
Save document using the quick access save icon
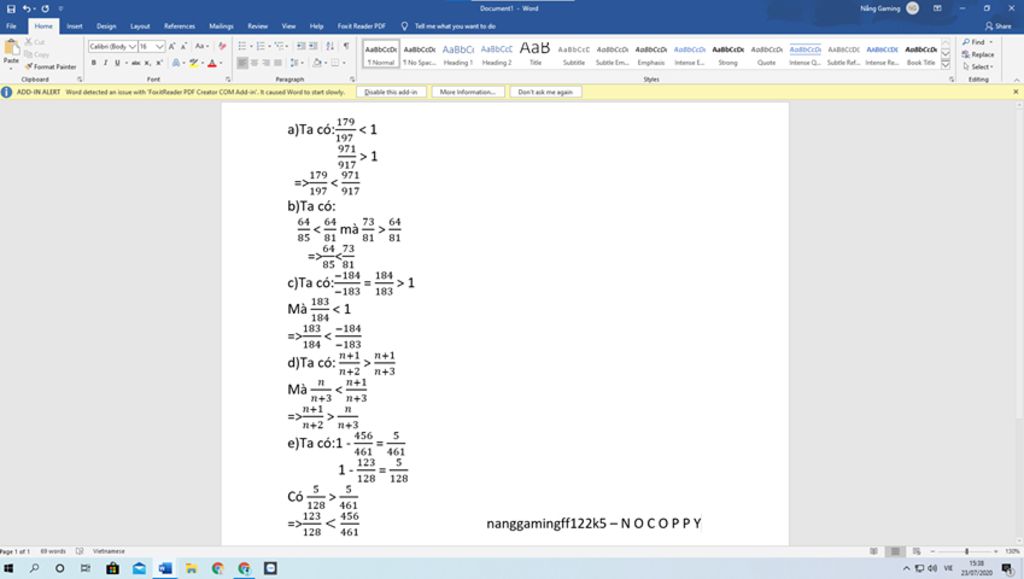tap(10, 8)
